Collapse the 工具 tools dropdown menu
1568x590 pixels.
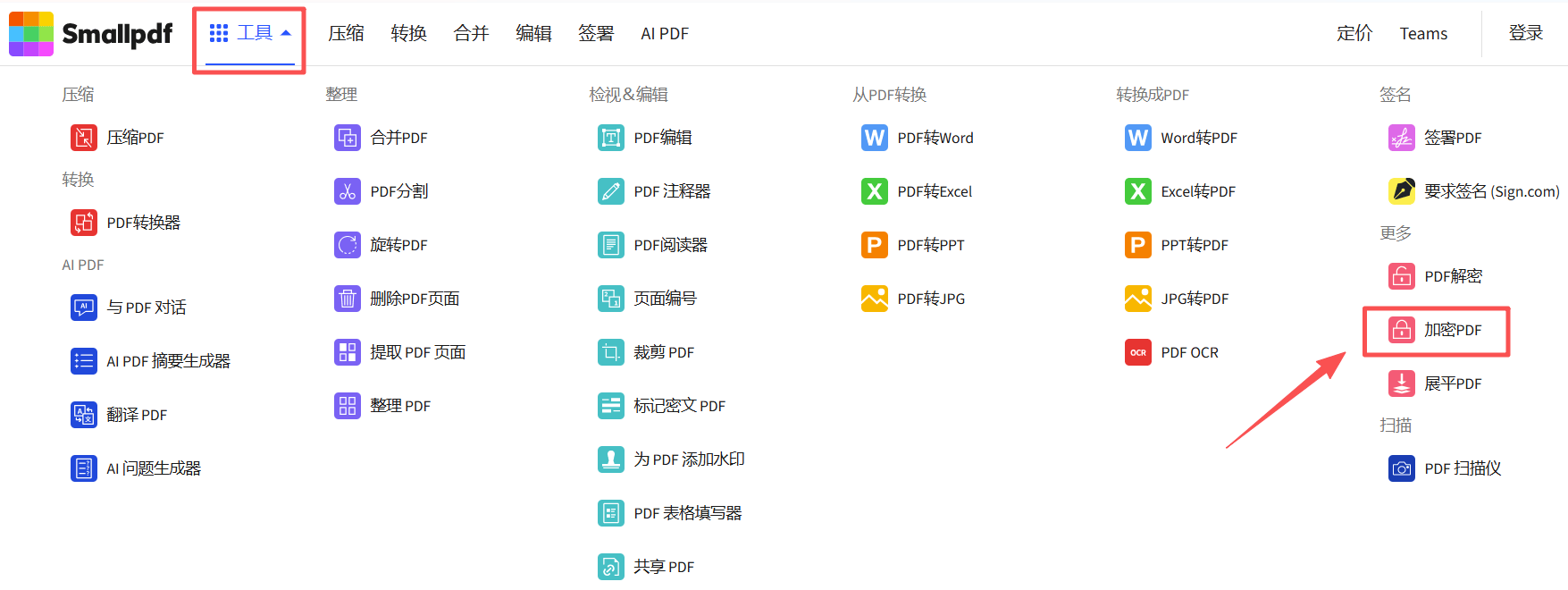(x=250, y=34)
